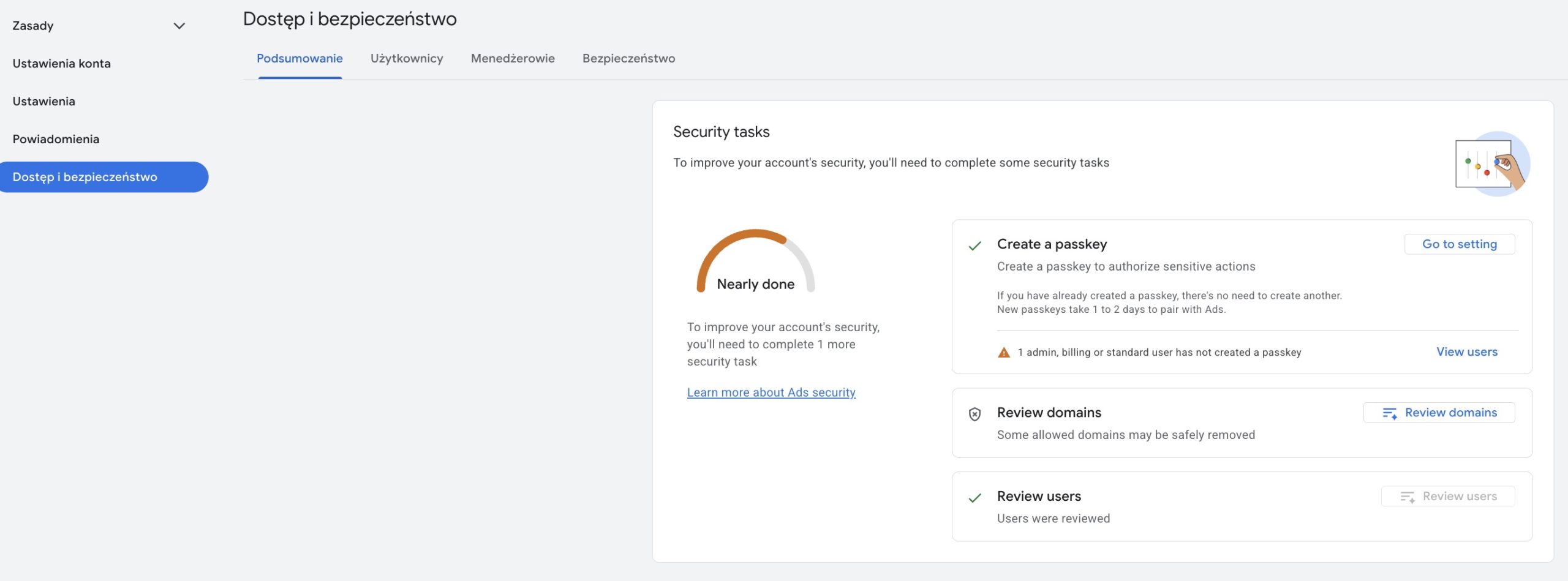Click the Security tasks heading

[722, 132]
